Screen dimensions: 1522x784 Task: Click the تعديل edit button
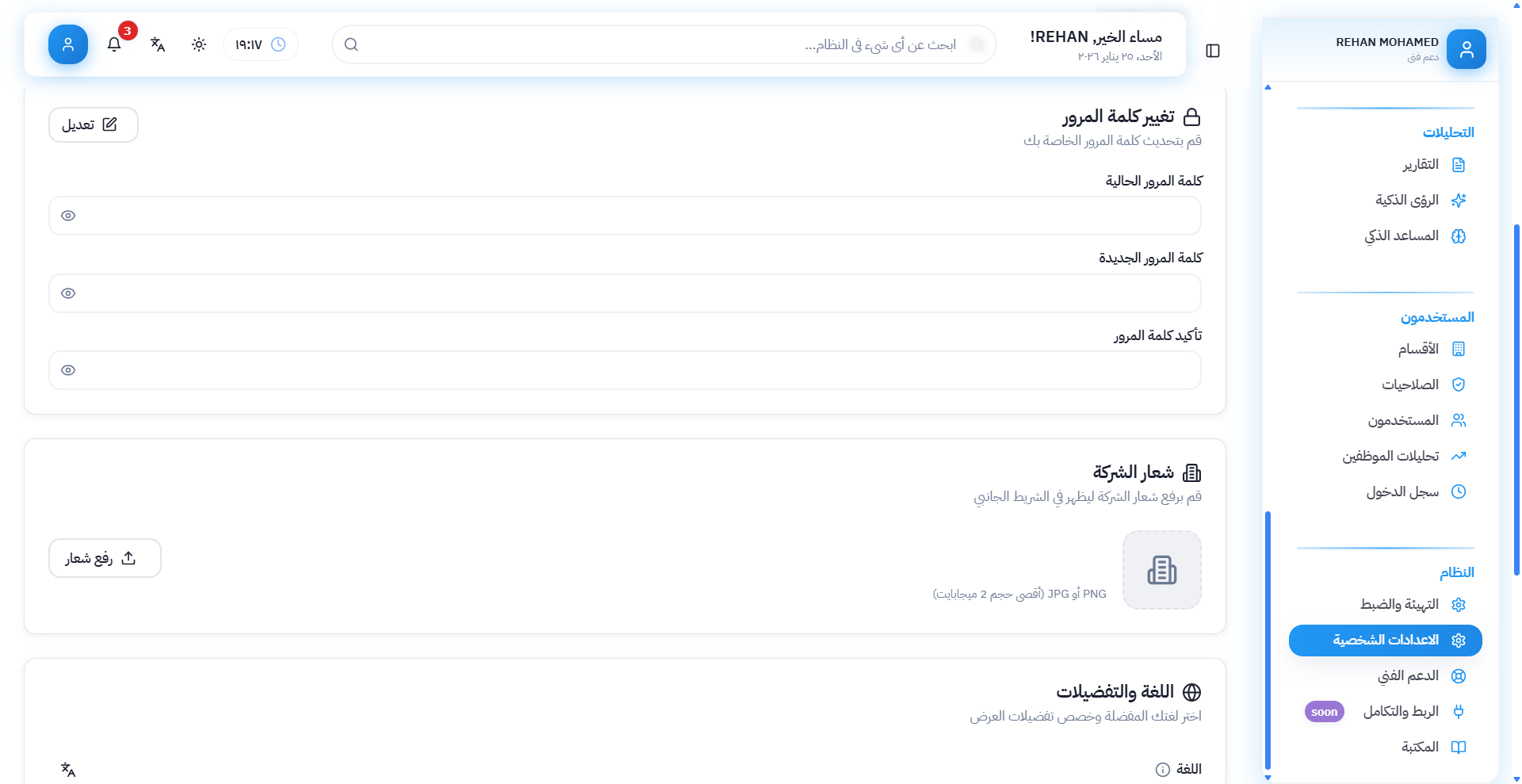tap(94, 125)
